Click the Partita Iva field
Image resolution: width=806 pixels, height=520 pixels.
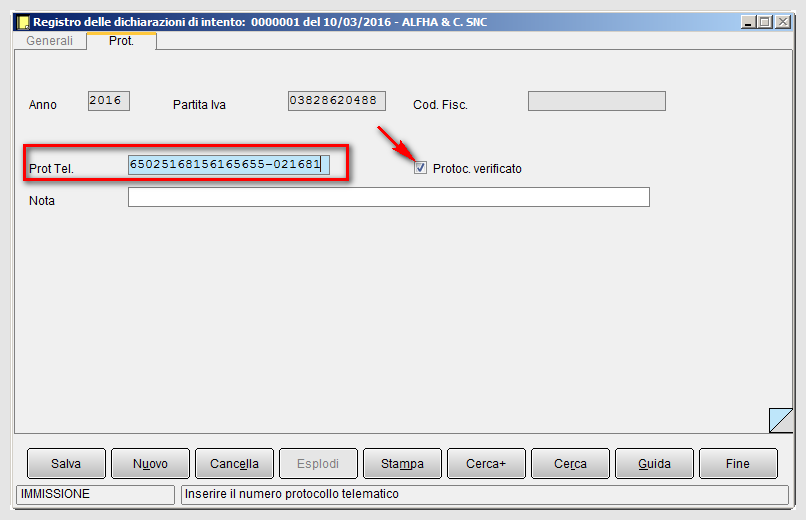(x=337, y=101)
